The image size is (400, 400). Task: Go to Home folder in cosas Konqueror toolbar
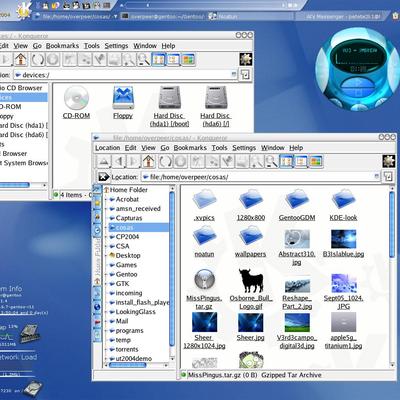[x=149, y=162]
